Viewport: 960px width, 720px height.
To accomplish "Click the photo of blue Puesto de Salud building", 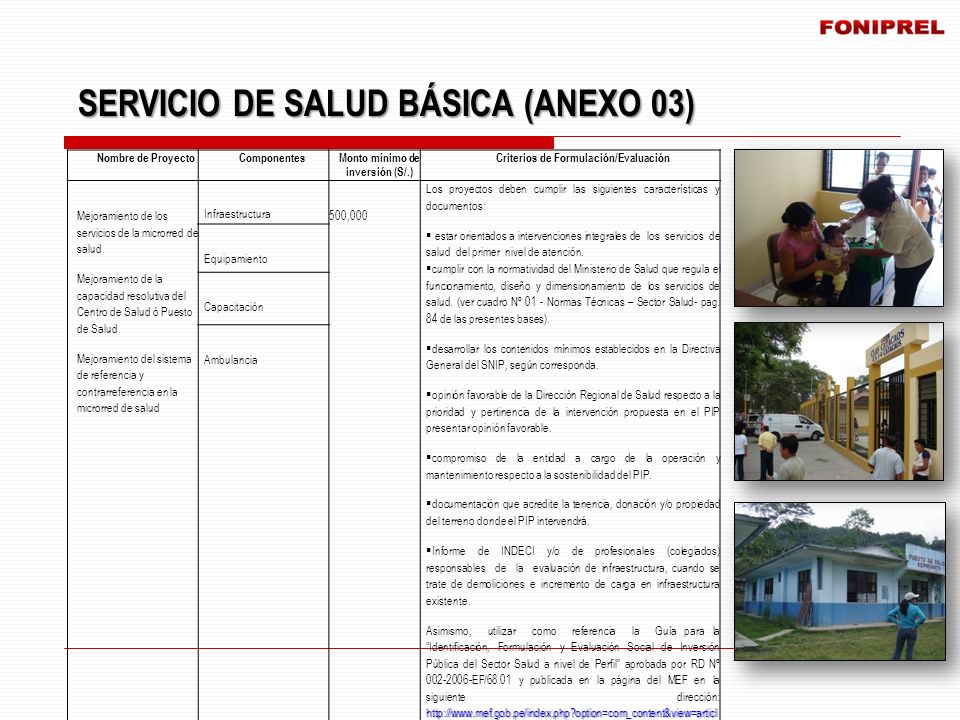I will 839,582.
